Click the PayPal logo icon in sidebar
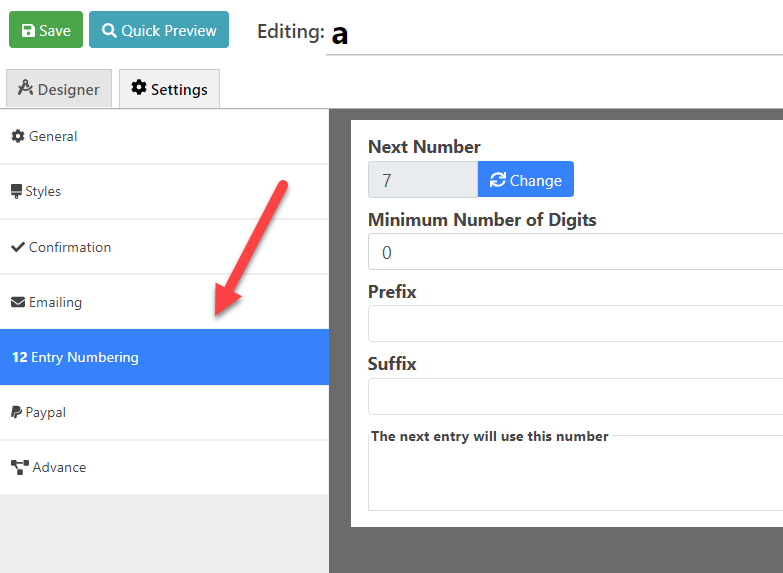Viewport: 783px width, 573px height. (x=17, y=412)
